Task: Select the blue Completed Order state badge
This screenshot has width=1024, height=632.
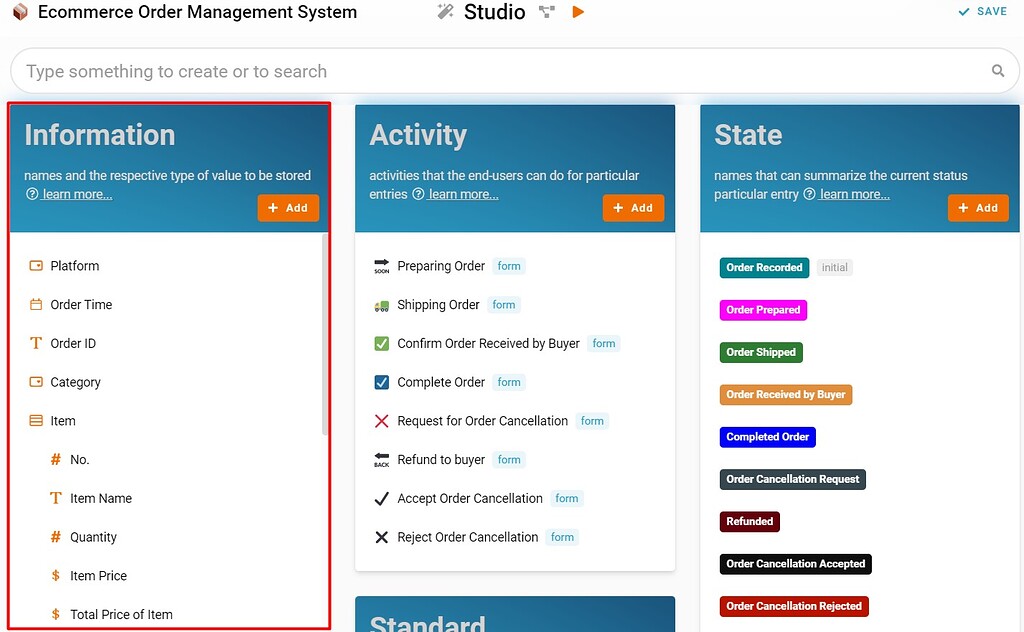Action: (767, 437)
